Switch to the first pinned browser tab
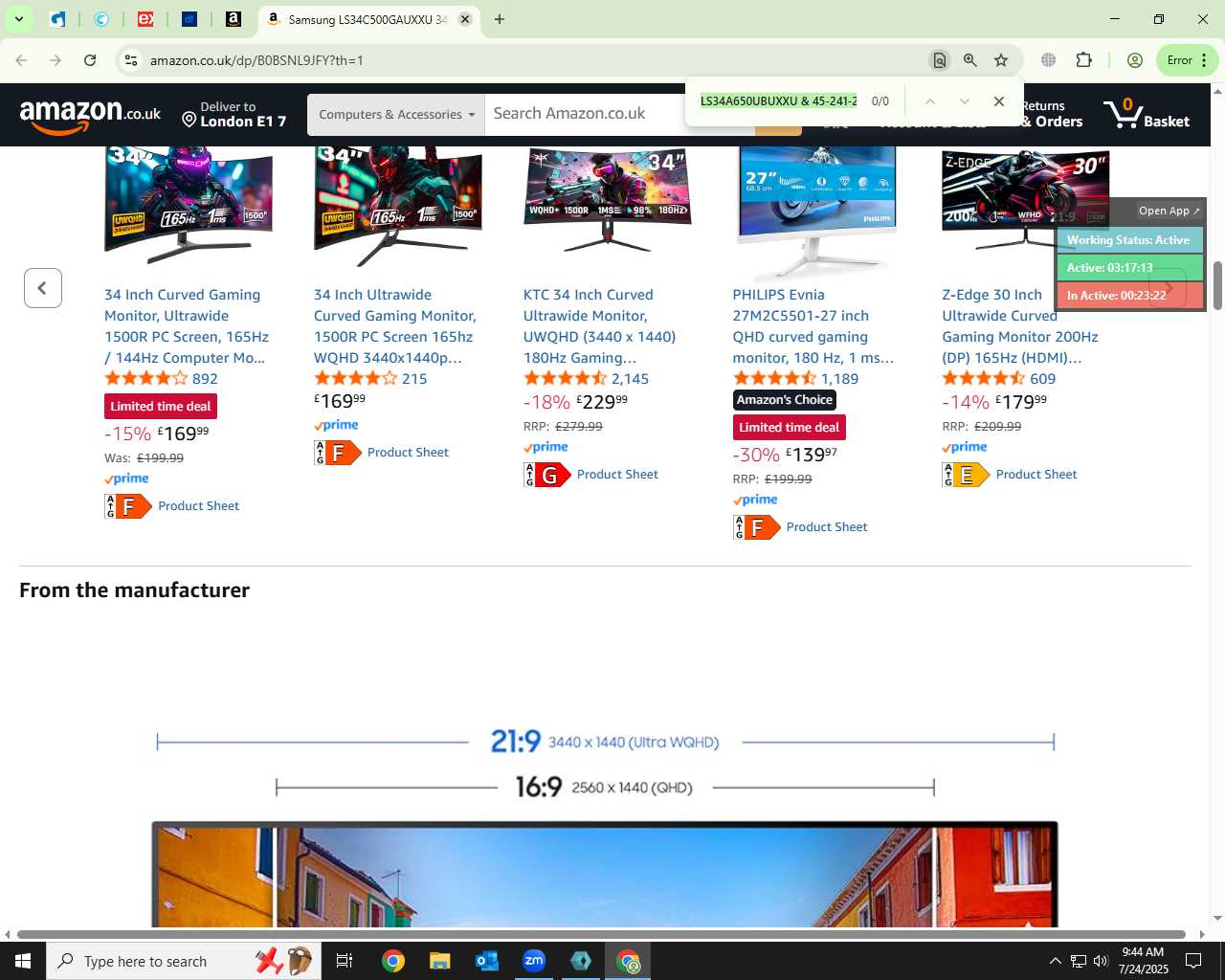The width and height of the screenshot is (1225, 980). click(x=58, y=19)
